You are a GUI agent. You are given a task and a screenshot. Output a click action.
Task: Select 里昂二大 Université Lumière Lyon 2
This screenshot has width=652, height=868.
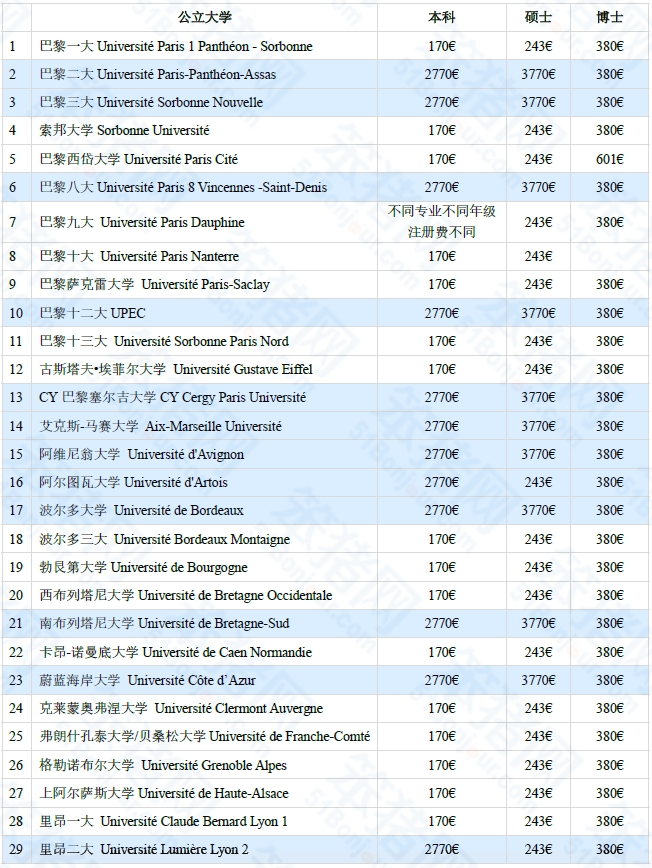(144, 849)
